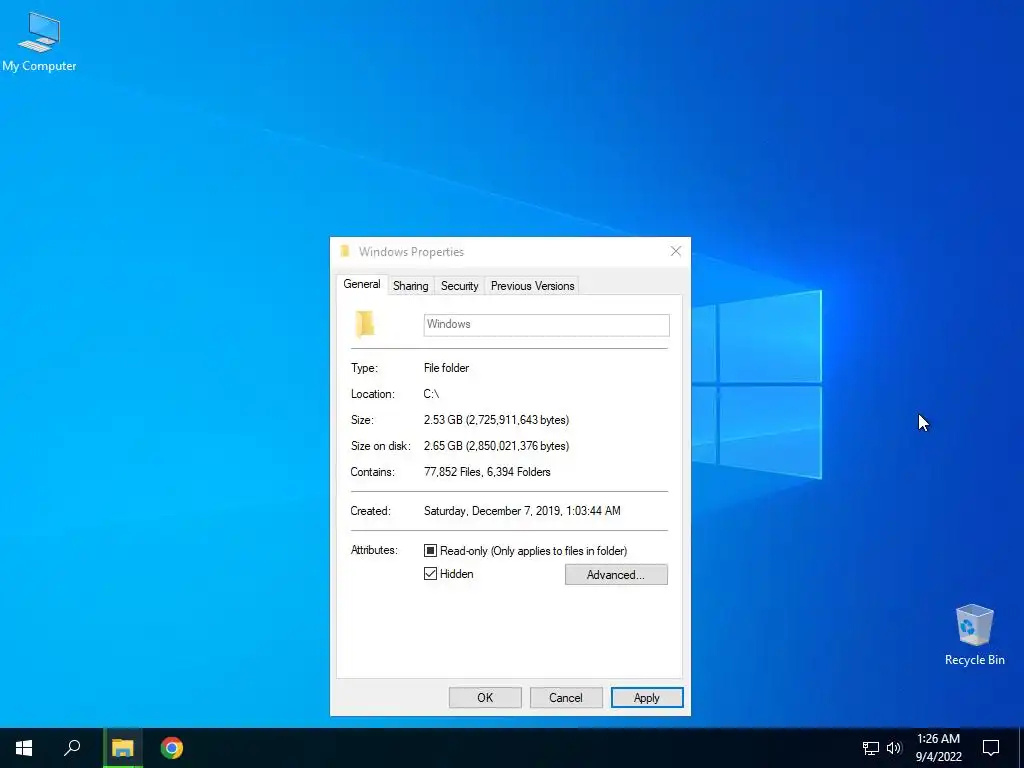The width and height of the screenshot is (1024, 768).
Task: Click '77,852 Files, 6,394 Folders' text
Action: [487, 472]
